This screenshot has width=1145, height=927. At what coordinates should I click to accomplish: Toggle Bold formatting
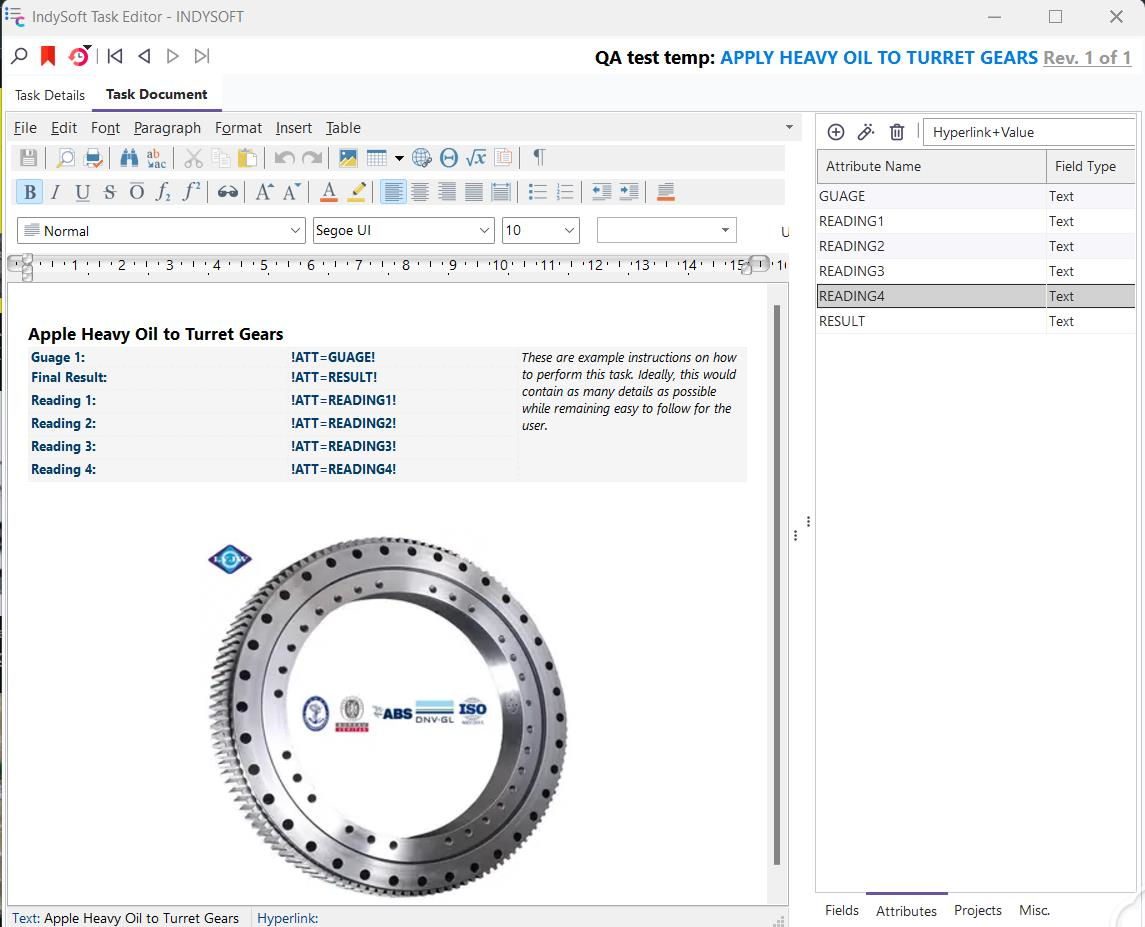click(x=29, y=192)
